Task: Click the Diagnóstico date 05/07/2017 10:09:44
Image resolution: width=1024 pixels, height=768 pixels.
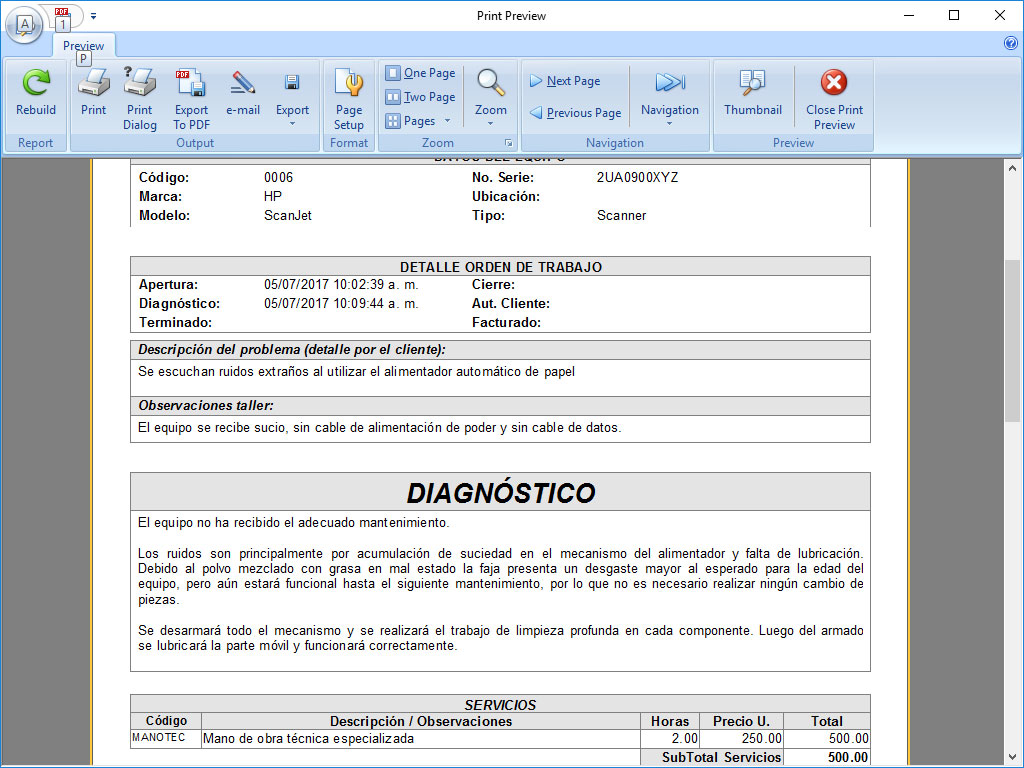Action: pyautogui.click(x=341, y=304)
